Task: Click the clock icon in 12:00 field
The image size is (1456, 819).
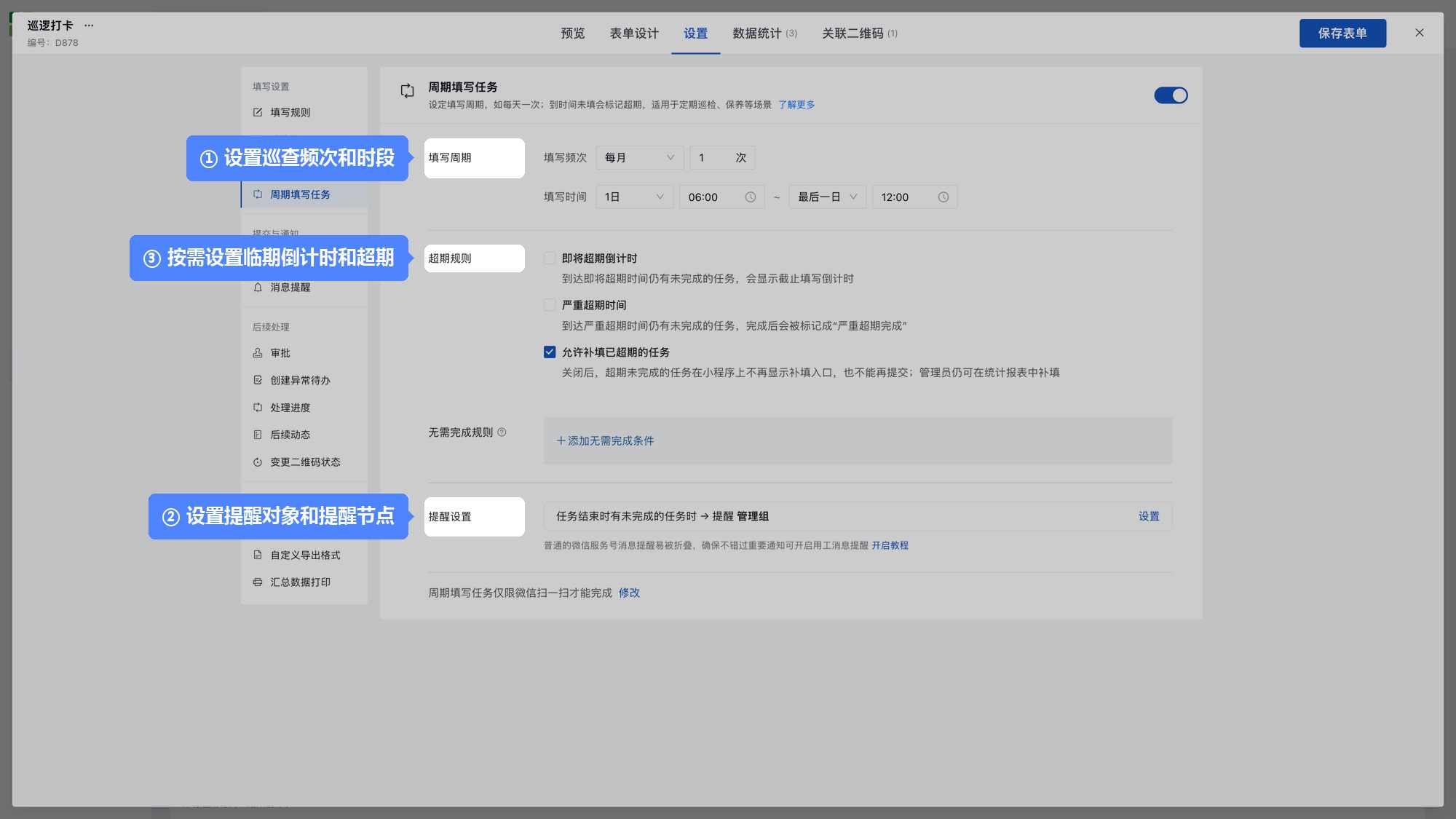Action: [943, 197]
